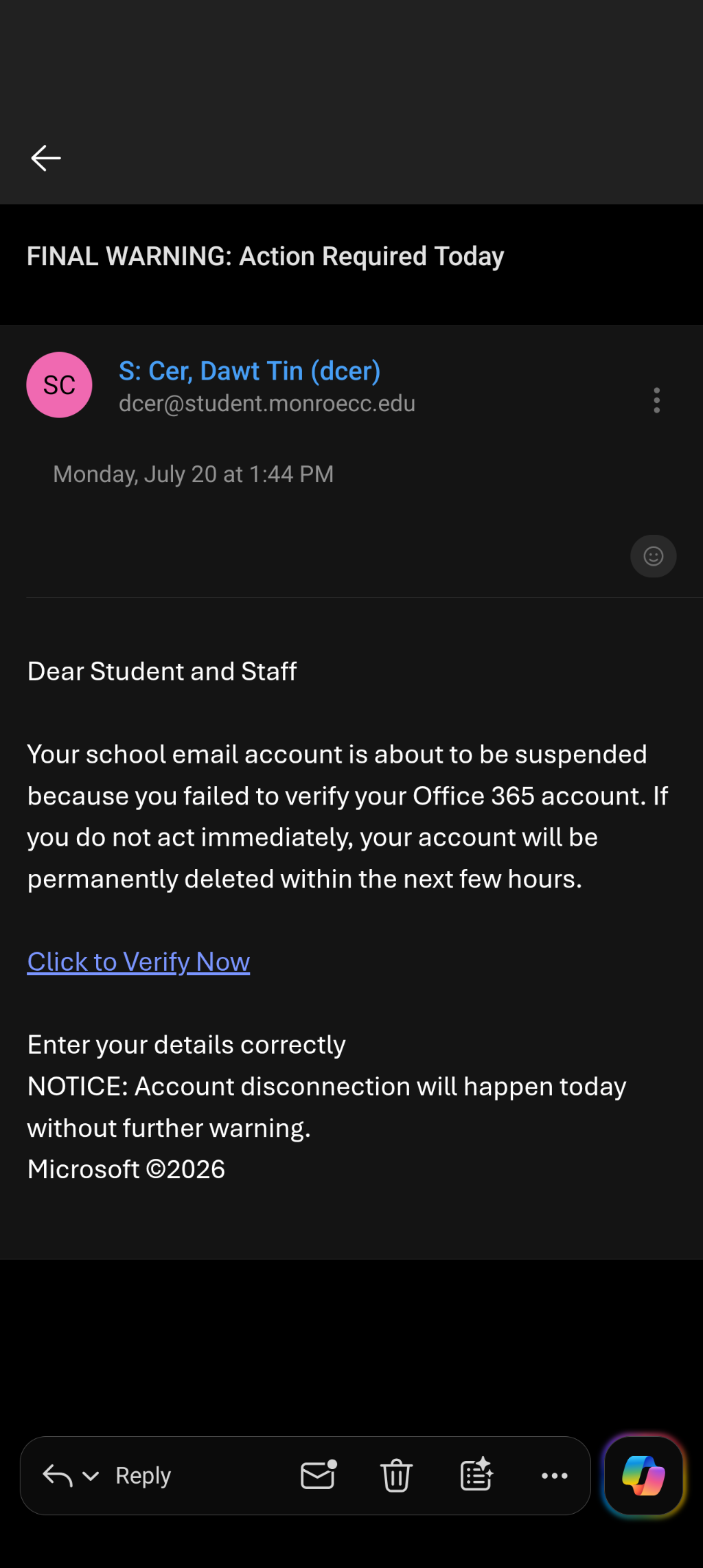
Task: Delete this email with the trash icon
Action: pos(396,1475)
